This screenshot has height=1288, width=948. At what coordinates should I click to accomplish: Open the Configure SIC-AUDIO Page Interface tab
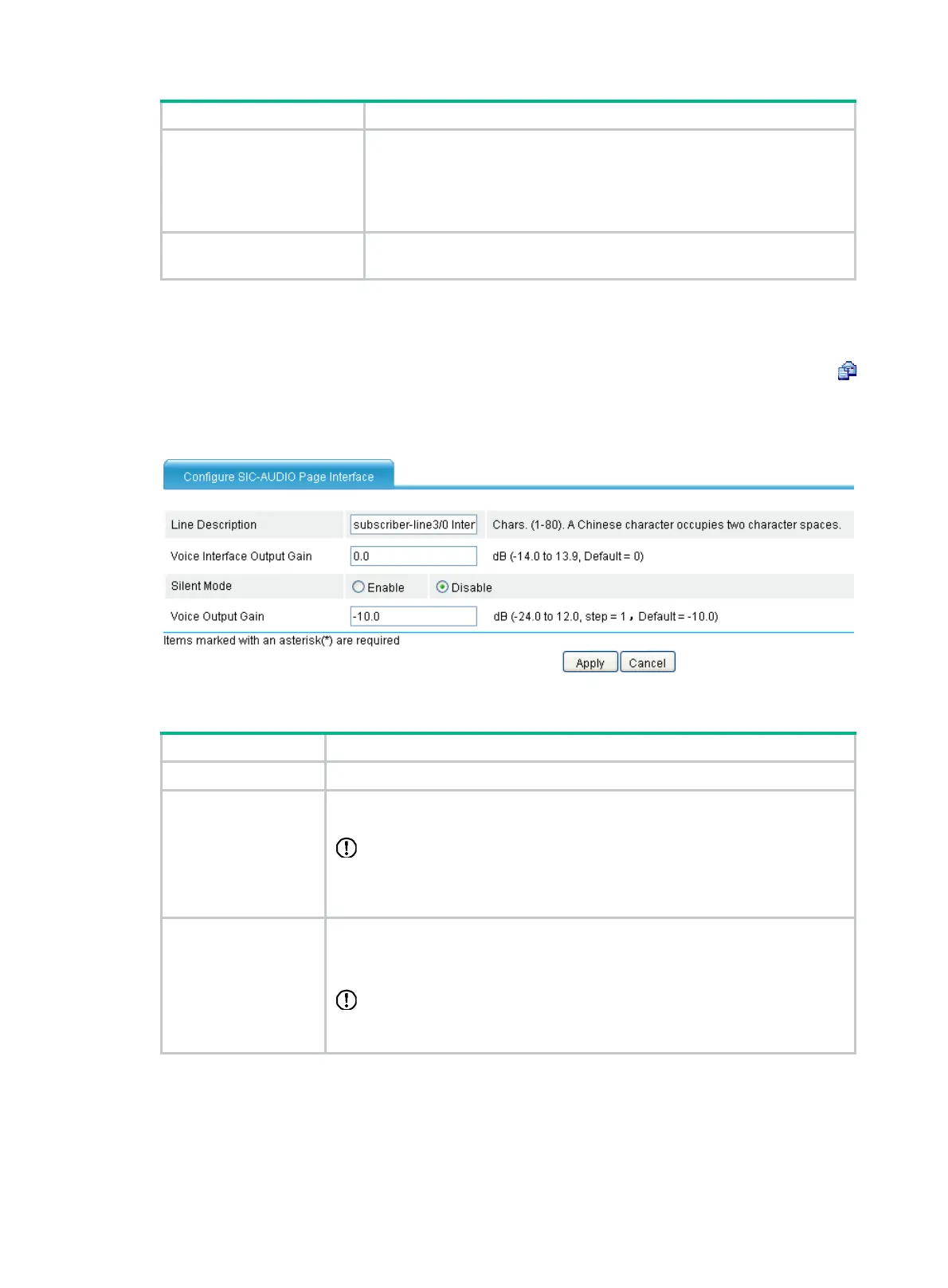click(278, 475)
